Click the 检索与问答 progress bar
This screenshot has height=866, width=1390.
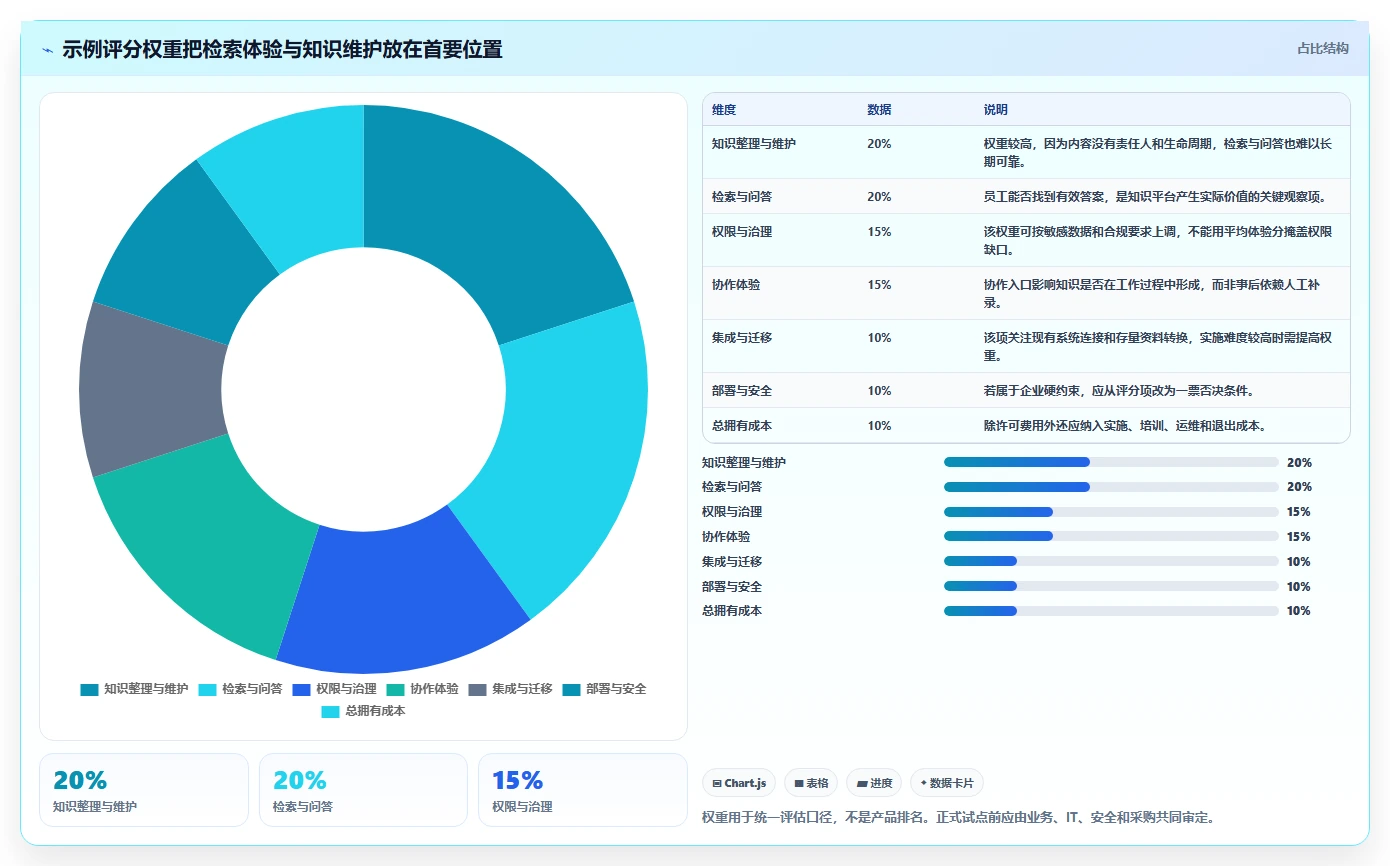[x=1111, y=487]
